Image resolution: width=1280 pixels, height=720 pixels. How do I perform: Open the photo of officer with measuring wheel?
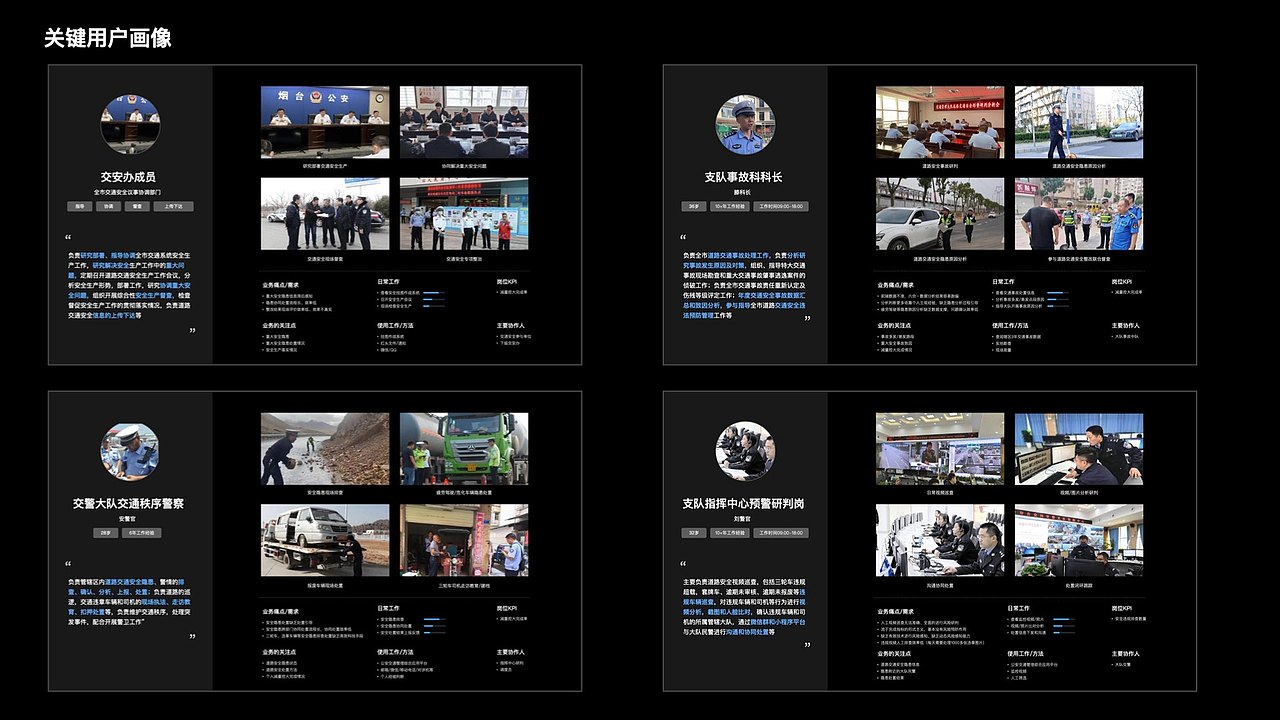coord(1079,122)
